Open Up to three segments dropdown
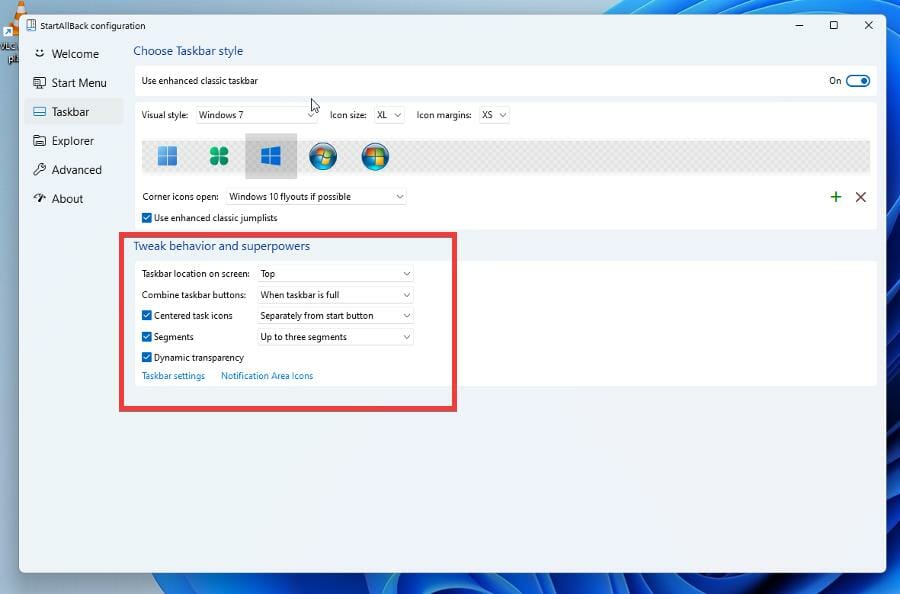This screenshot has width=900, height=594. pyautogui.click(x=335, y=337)
